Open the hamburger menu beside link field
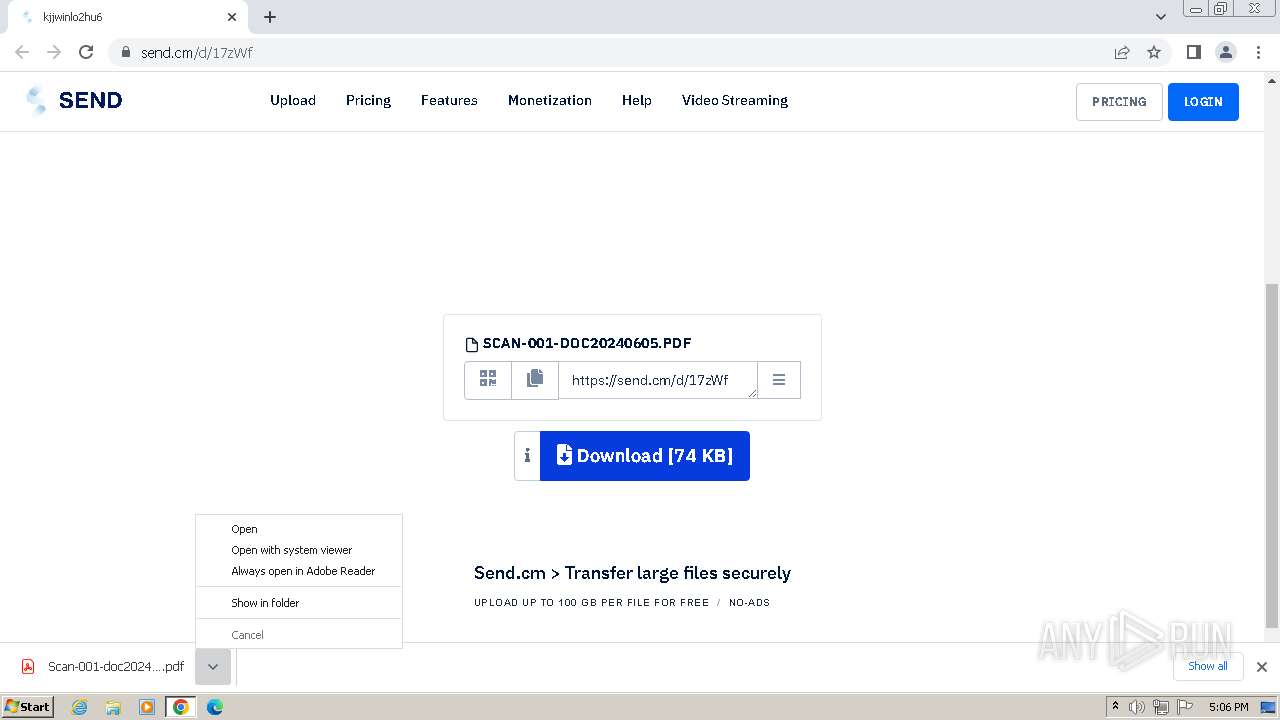The image size is (1280, 720). tap(779, 380)
